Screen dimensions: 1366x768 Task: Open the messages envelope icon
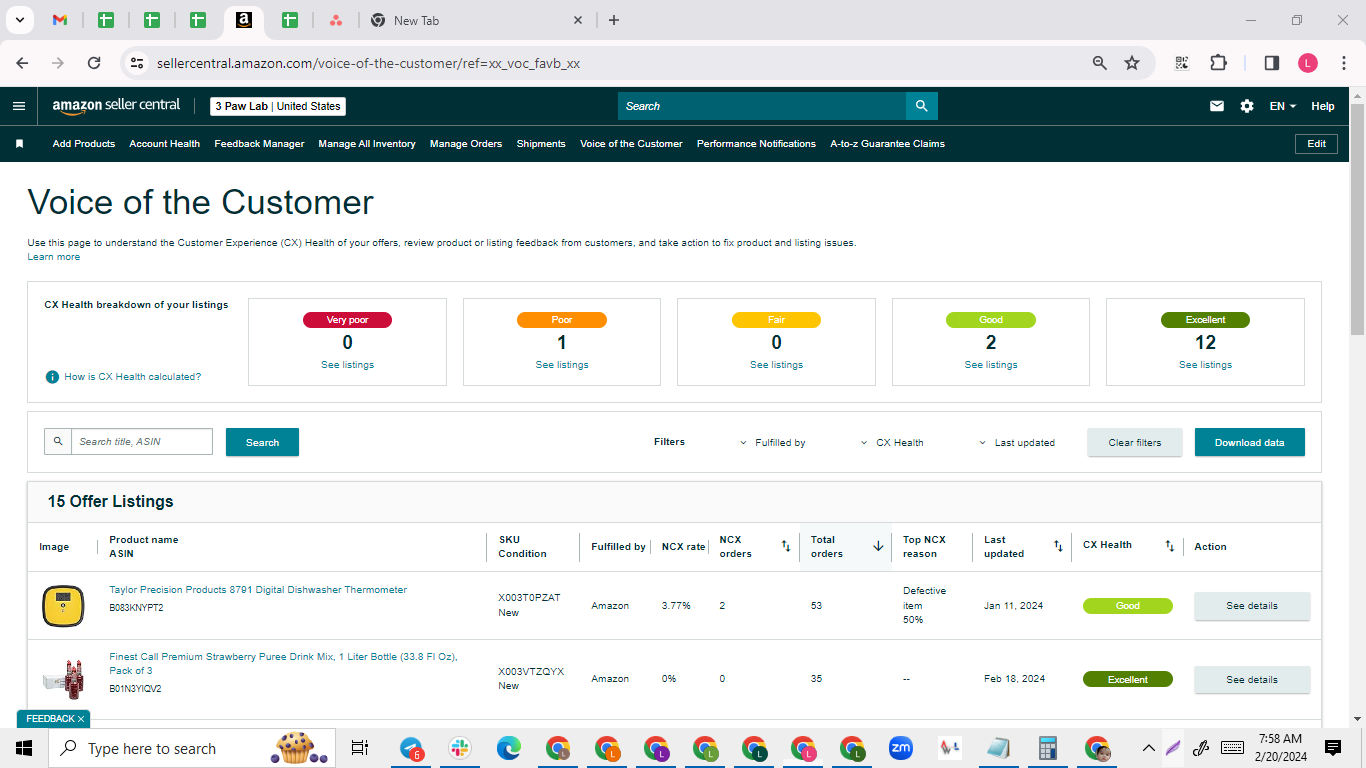(1217, 106)
